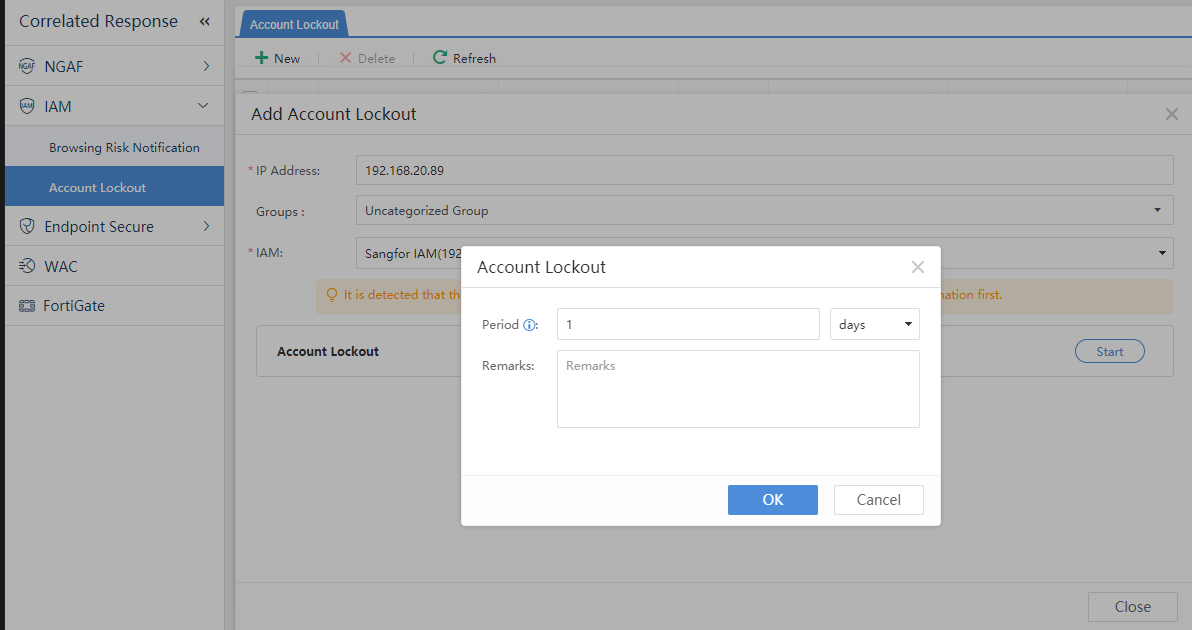
Task: Open the Groups dropdown
Action: point(764,211)
